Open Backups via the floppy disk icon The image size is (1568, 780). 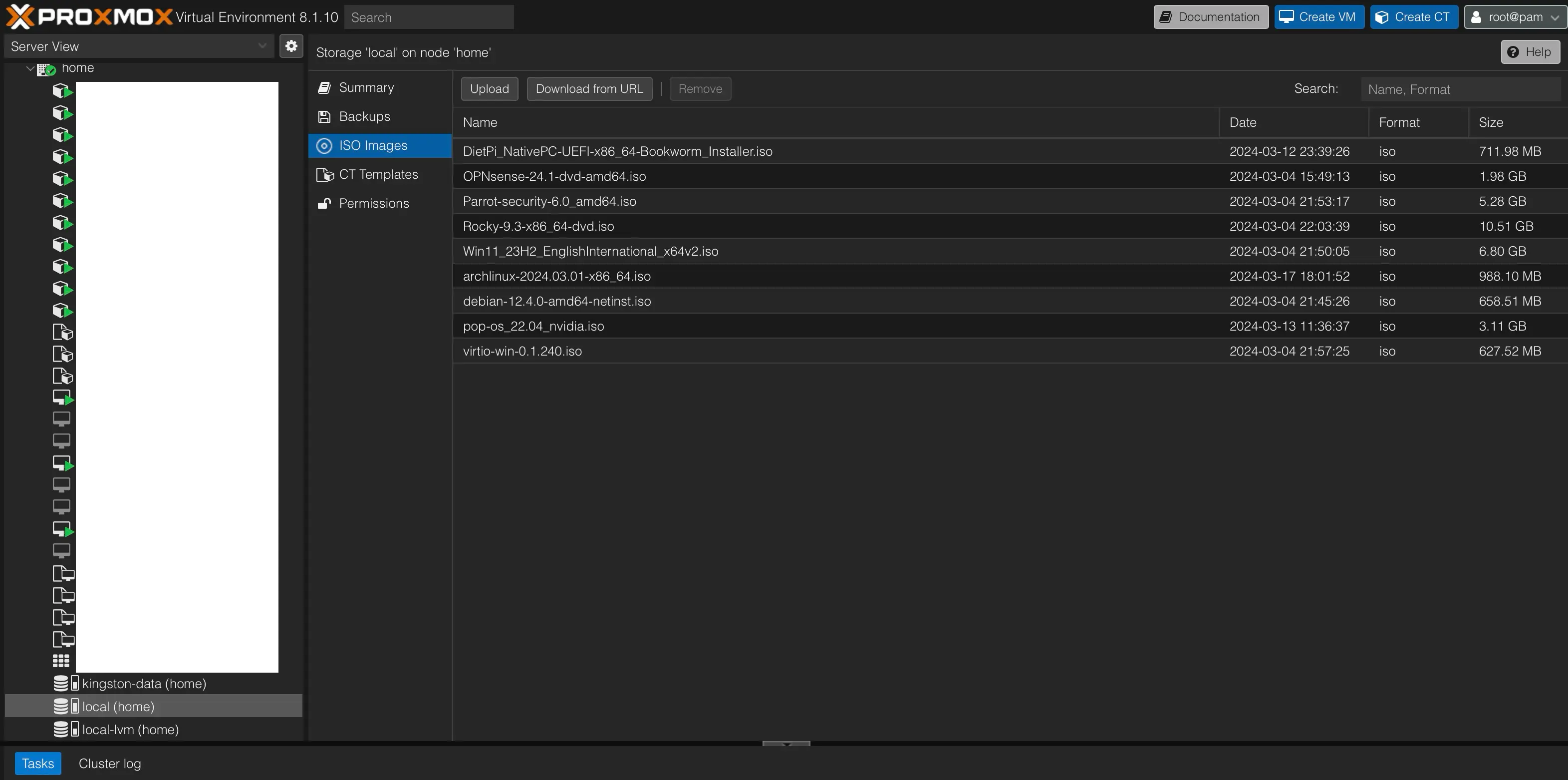[x=324, y=116]
